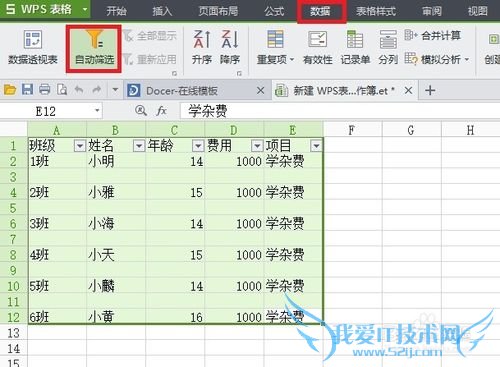Open the name box dropdown arrow

click(x=97, y=110)
